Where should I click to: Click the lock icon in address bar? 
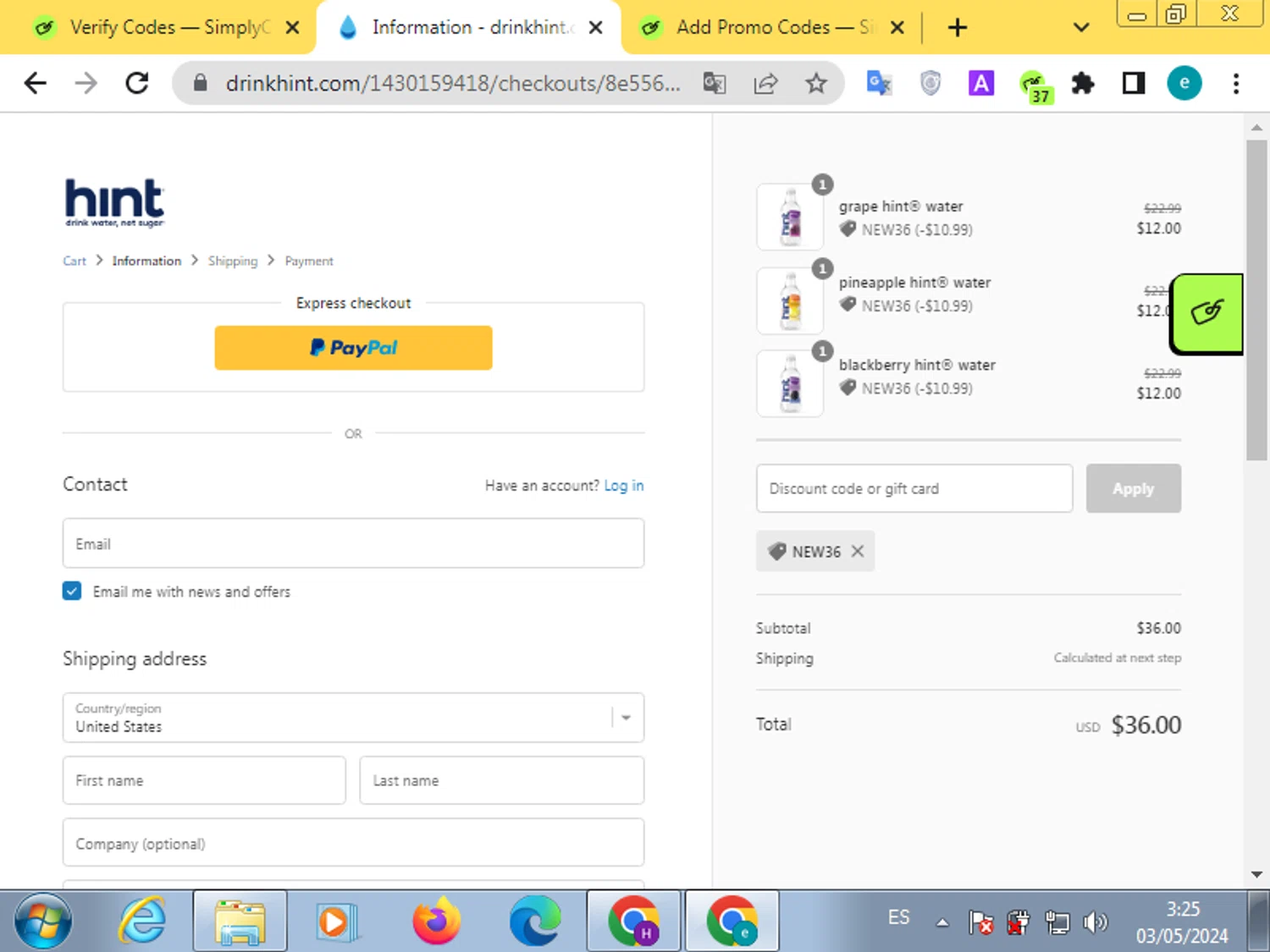pos(200,83)
